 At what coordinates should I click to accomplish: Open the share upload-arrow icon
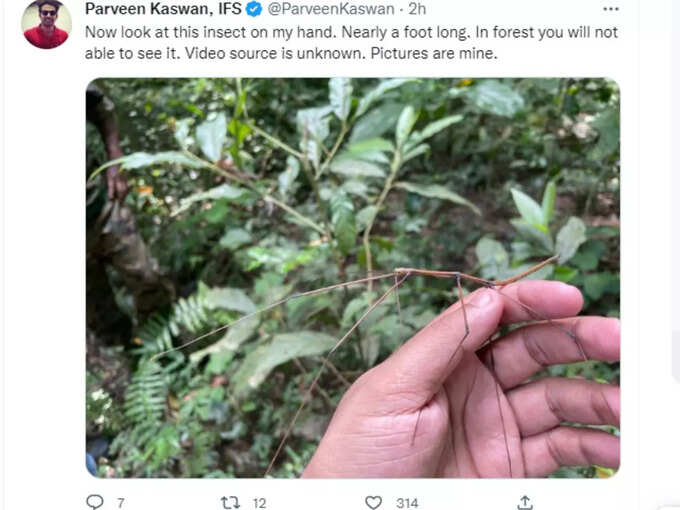point(525,502)
